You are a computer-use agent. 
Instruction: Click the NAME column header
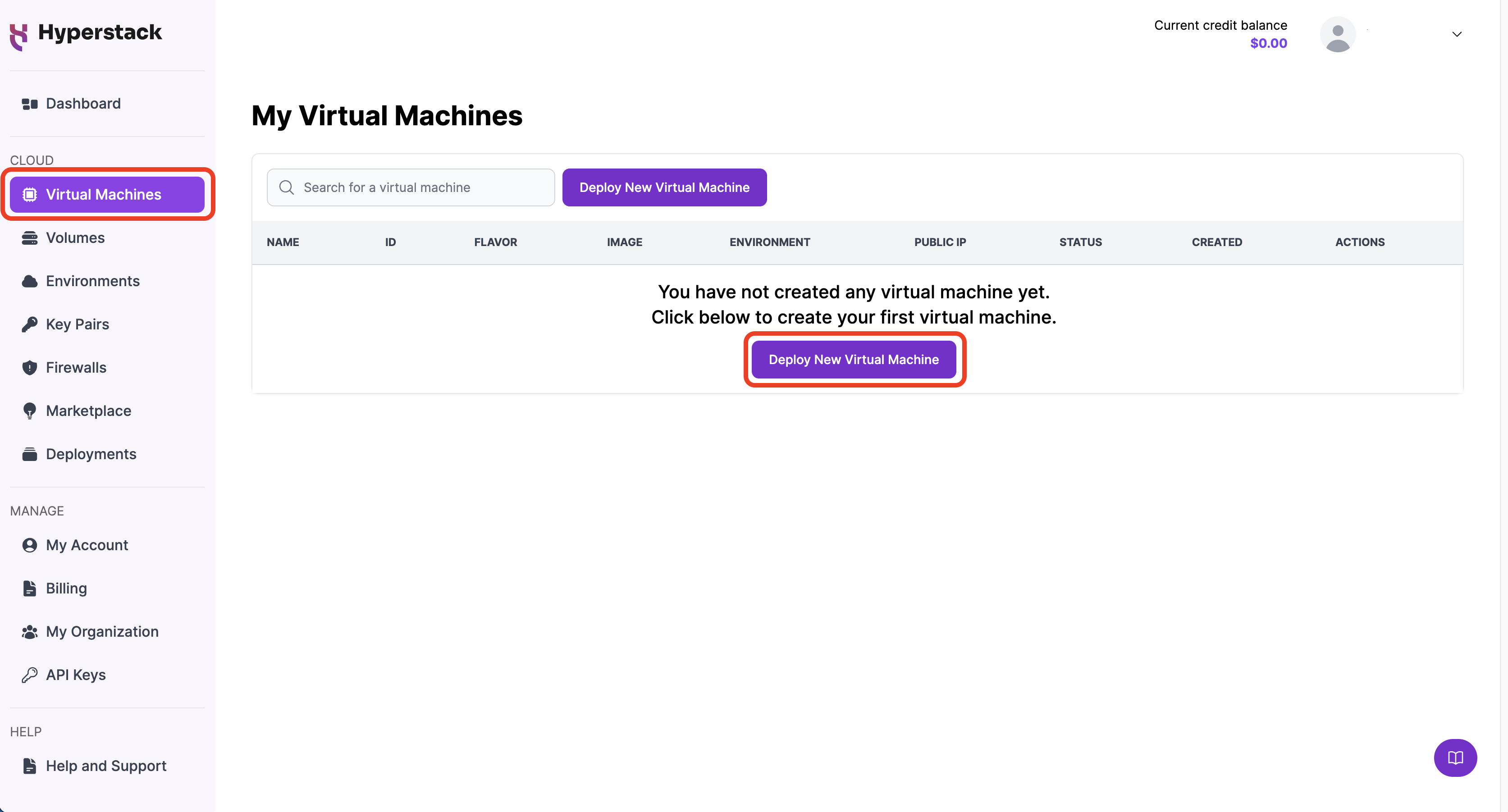tap(283, 242)
